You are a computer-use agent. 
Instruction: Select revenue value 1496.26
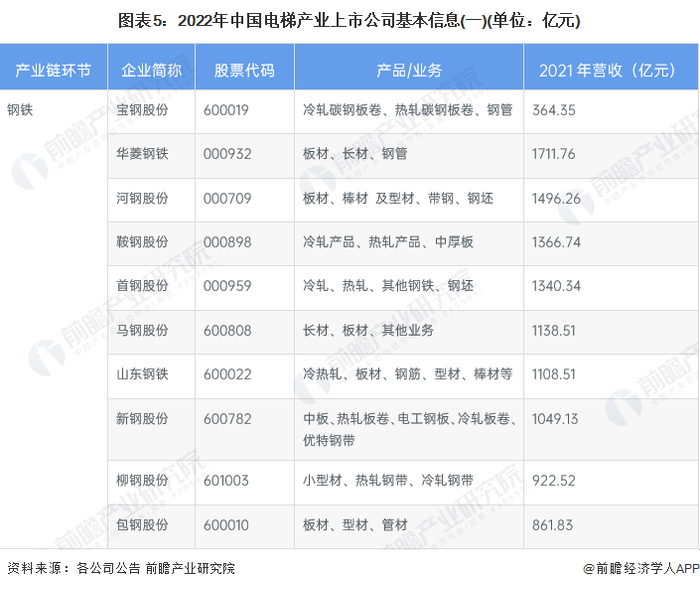pyautogui.click(x=556, y=198)
